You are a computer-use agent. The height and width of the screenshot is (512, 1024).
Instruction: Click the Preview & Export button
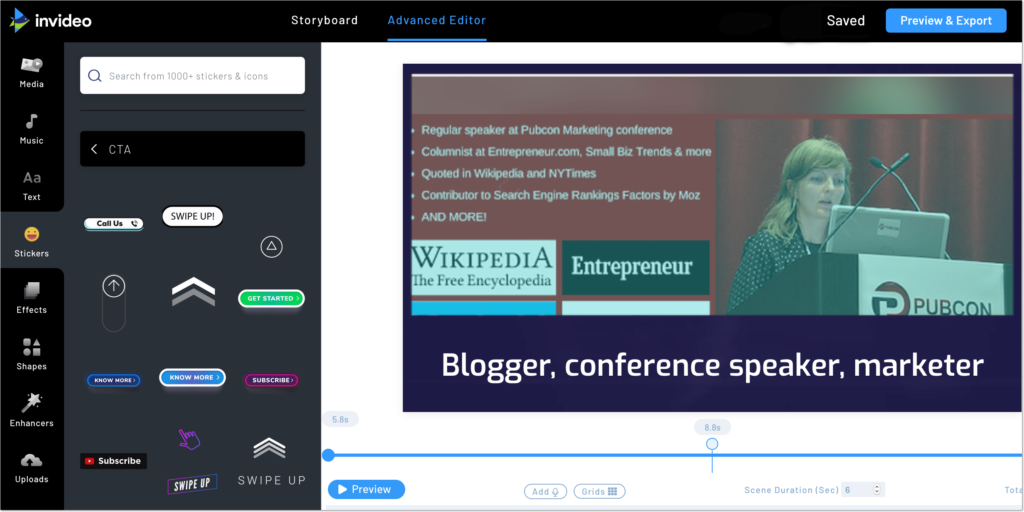click(x=945, y=21)
